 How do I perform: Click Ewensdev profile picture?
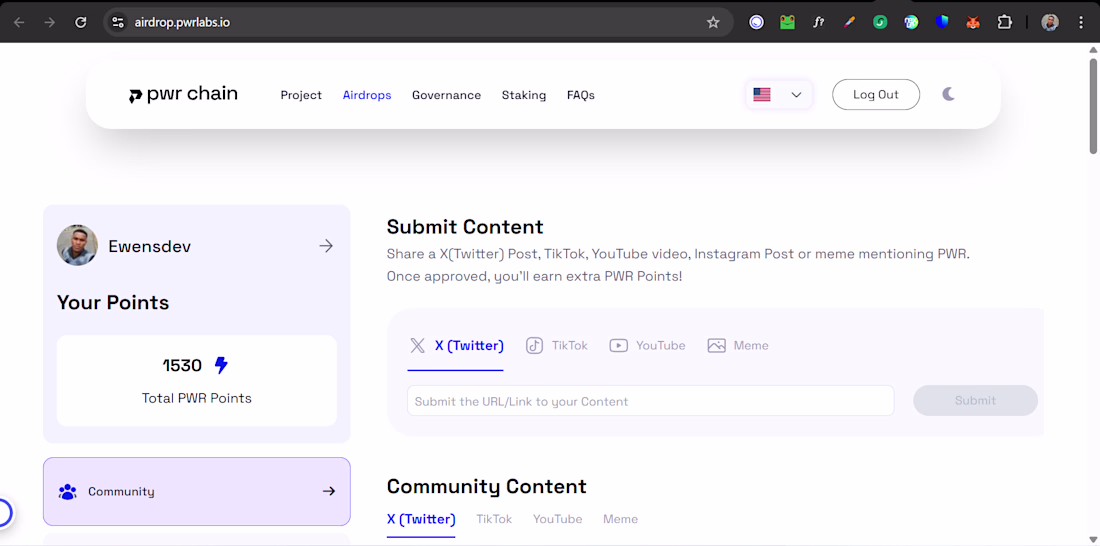tap(77, 245)
